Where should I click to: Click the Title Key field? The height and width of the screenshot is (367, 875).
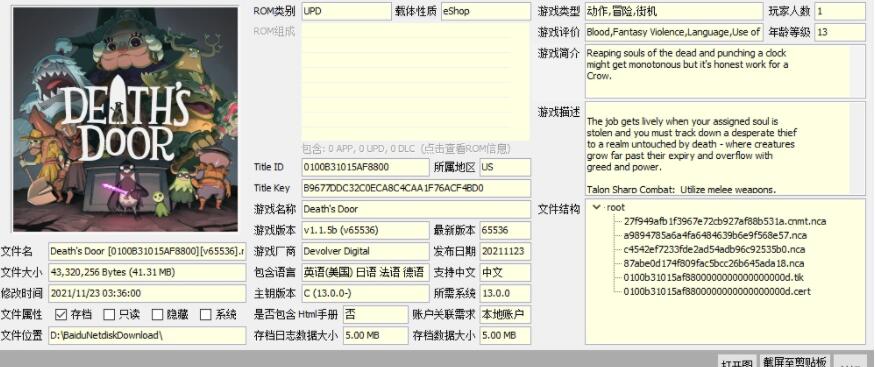pyautogui.click(x=416, y=188)
